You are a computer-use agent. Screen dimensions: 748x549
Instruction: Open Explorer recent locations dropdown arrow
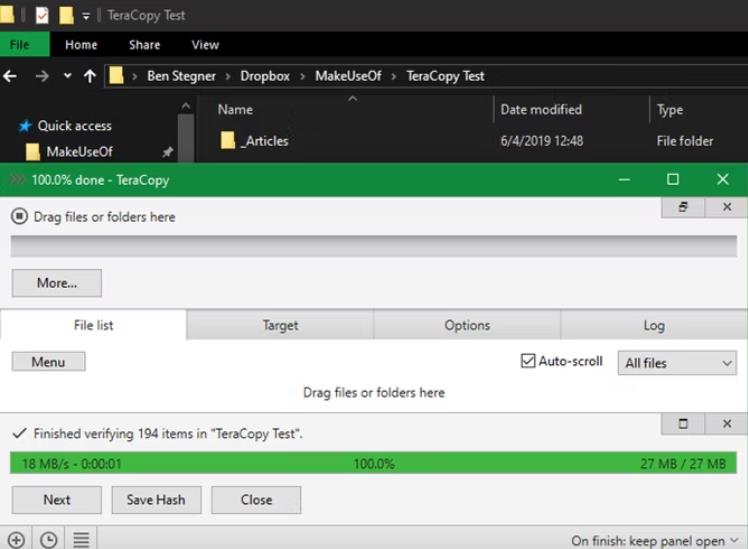click(67, 76)
